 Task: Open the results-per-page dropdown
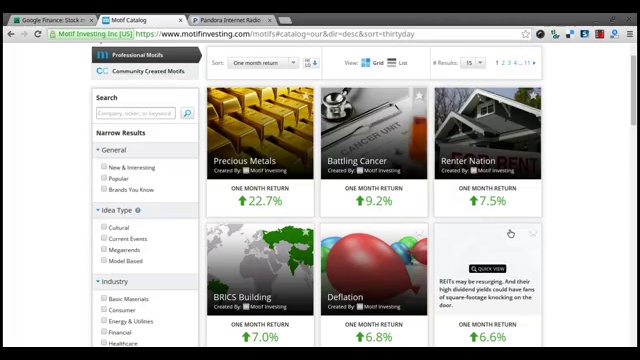coord(473,63)
